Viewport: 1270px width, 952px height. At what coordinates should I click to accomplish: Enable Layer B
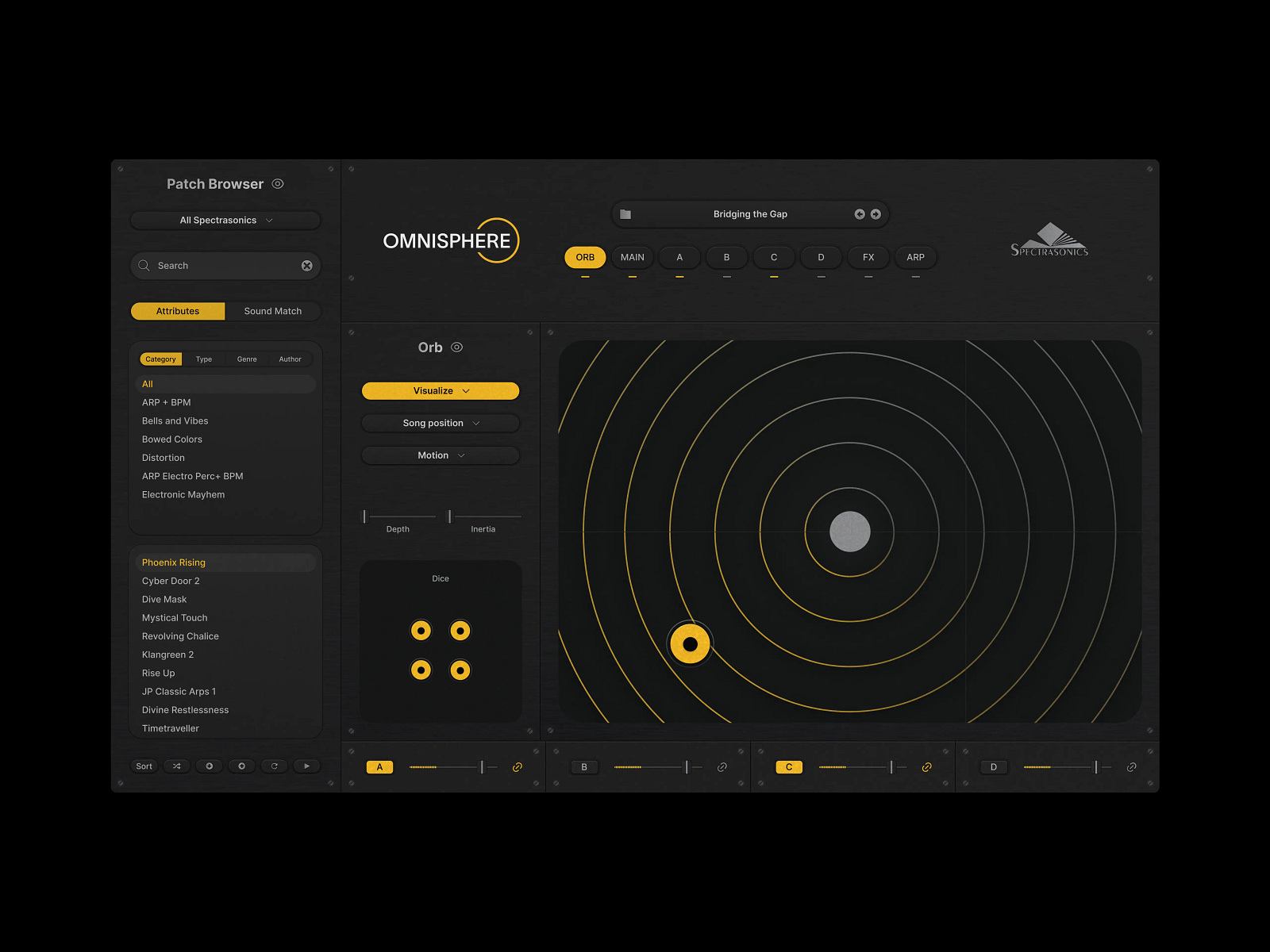click(584, 766)
